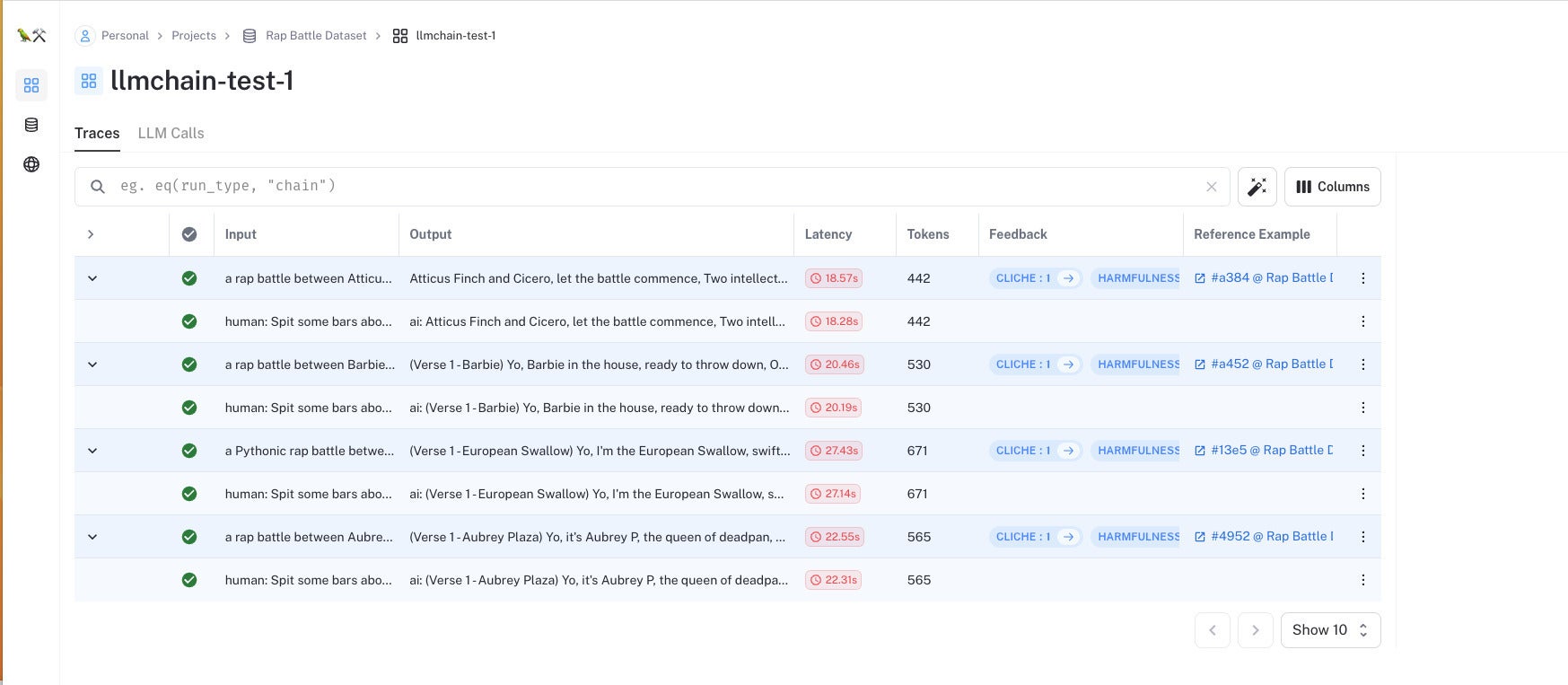Viewport: 1568px width, 685px height.
Task: Click the 27.43s latency badge
Action: [834, 451]
